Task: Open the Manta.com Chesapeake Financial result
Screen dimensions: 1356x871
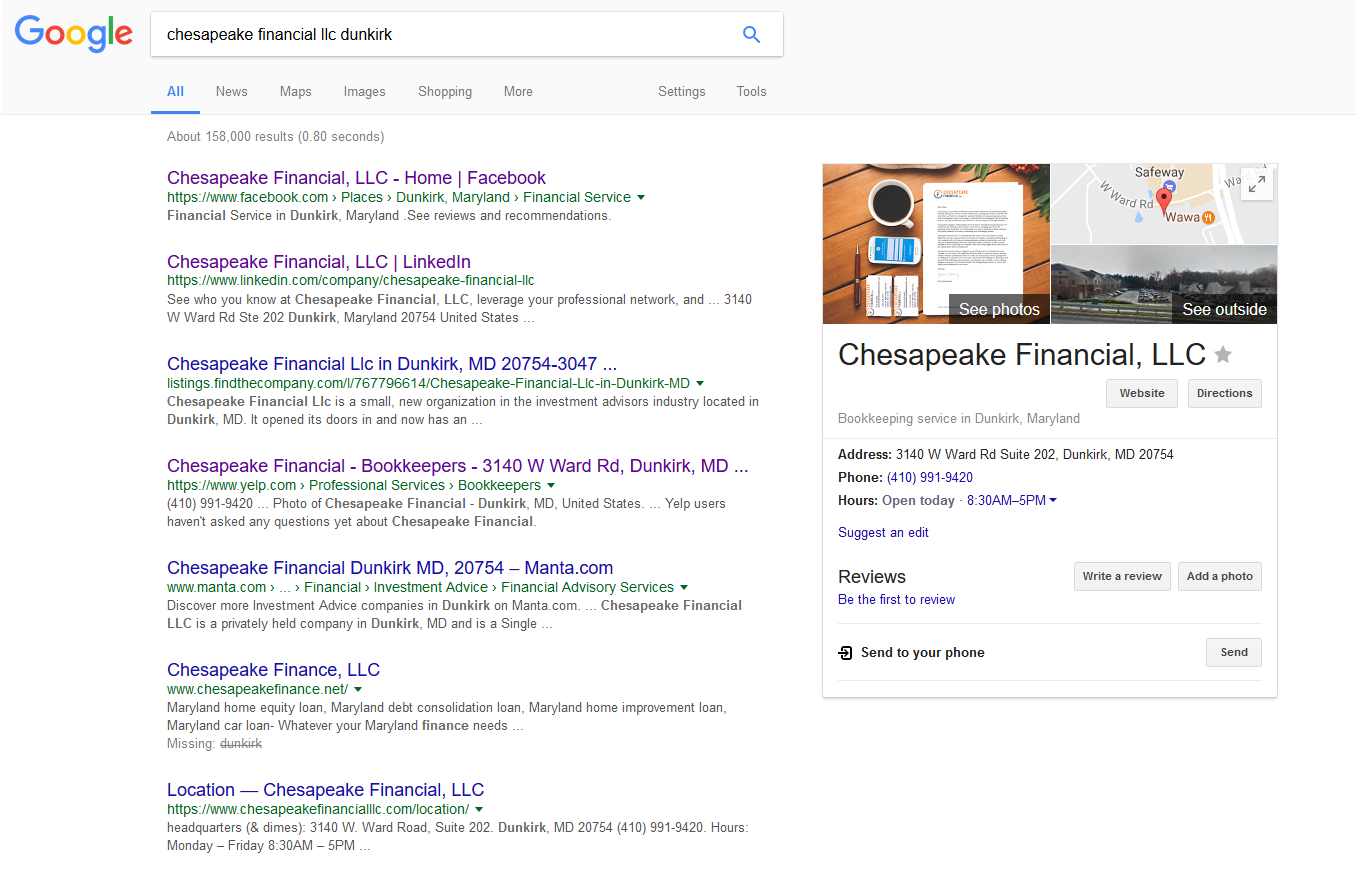Action: pyautogui.click(x=390, y=568)
